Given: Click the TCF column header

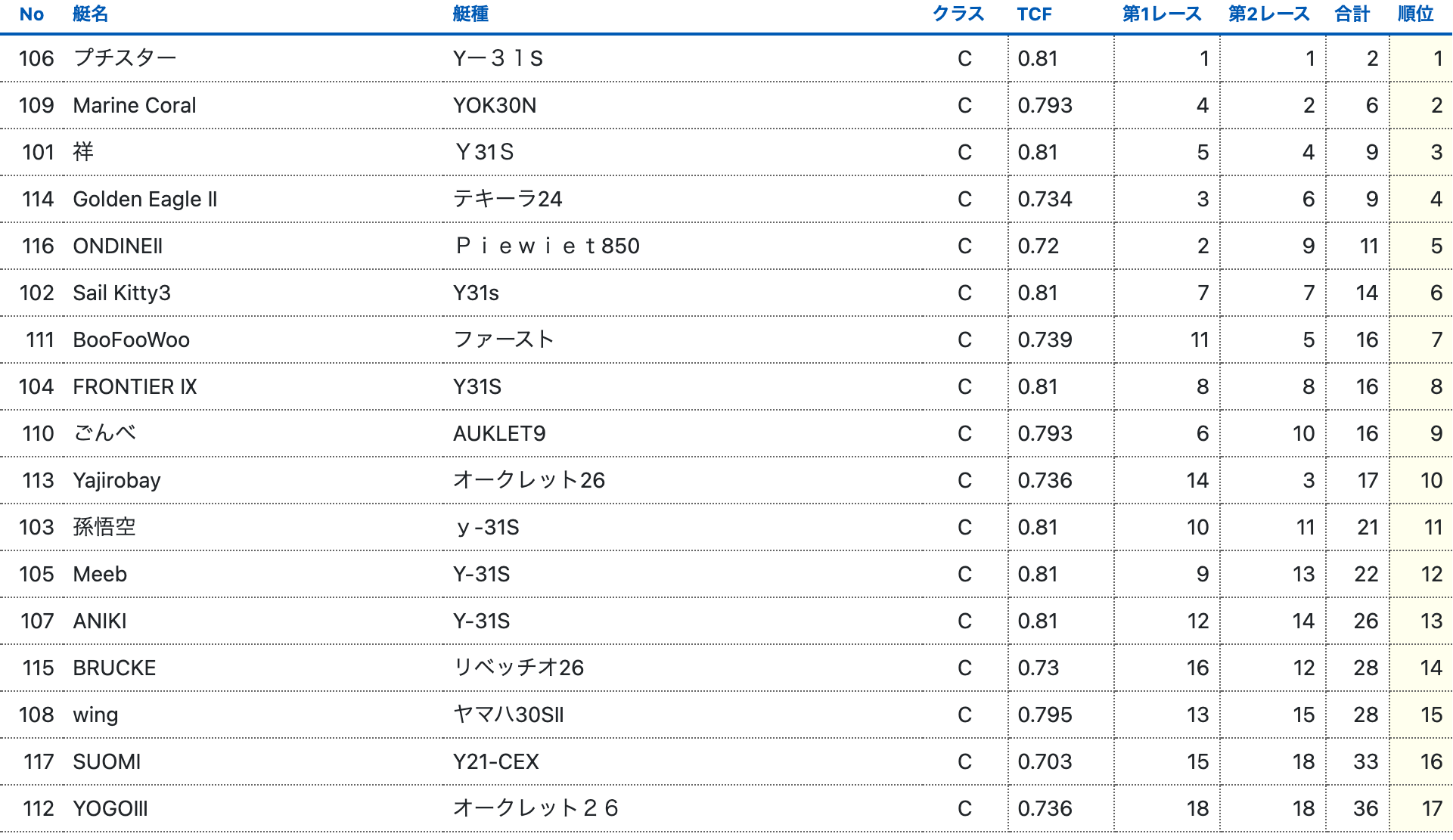Looking at the screenshot, I should click(1034, 14).
